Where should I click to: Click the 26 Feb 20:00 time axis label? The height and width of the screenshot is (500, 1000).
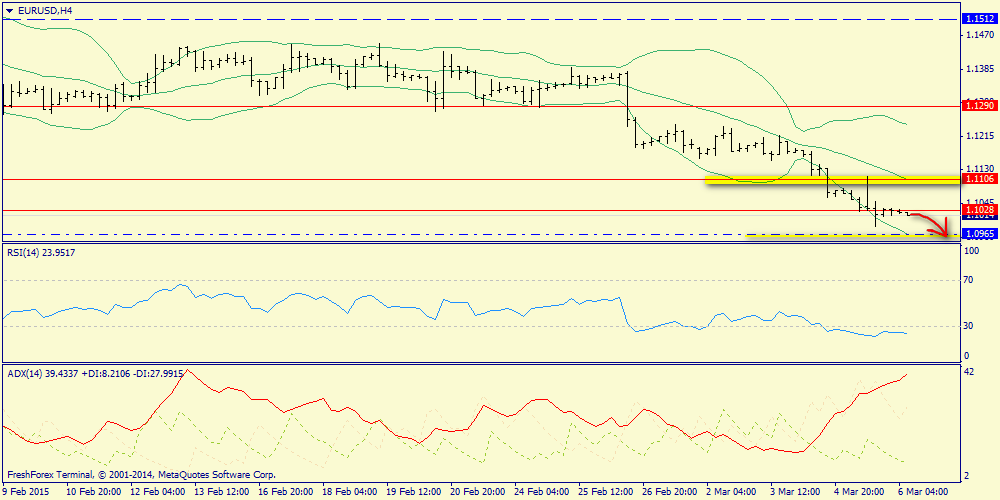[x=670, y=492]
